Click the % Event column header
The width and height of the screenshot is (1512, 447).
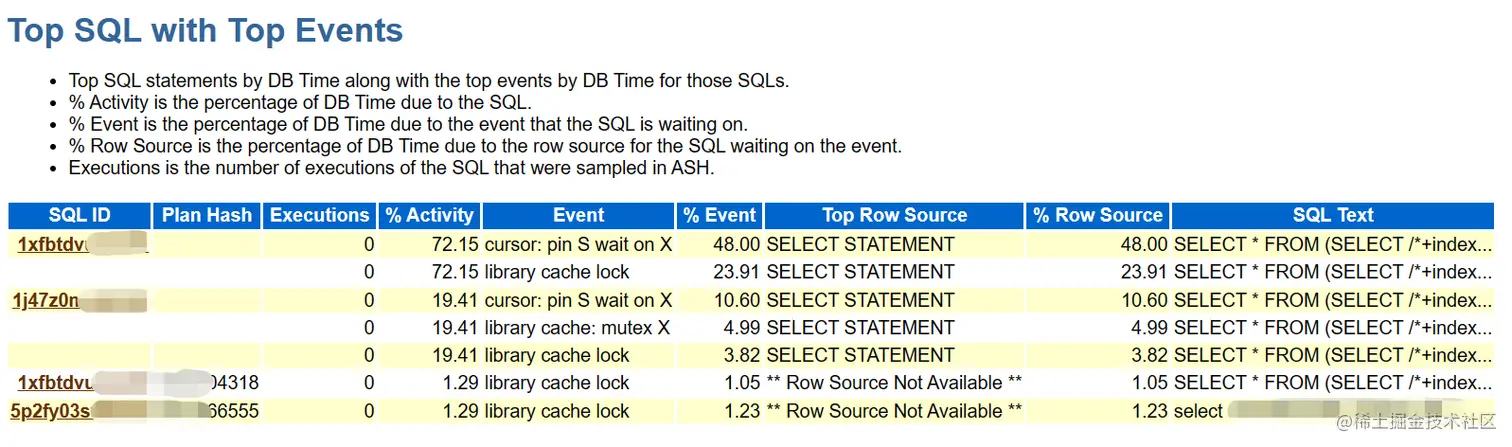click(720, 215)
